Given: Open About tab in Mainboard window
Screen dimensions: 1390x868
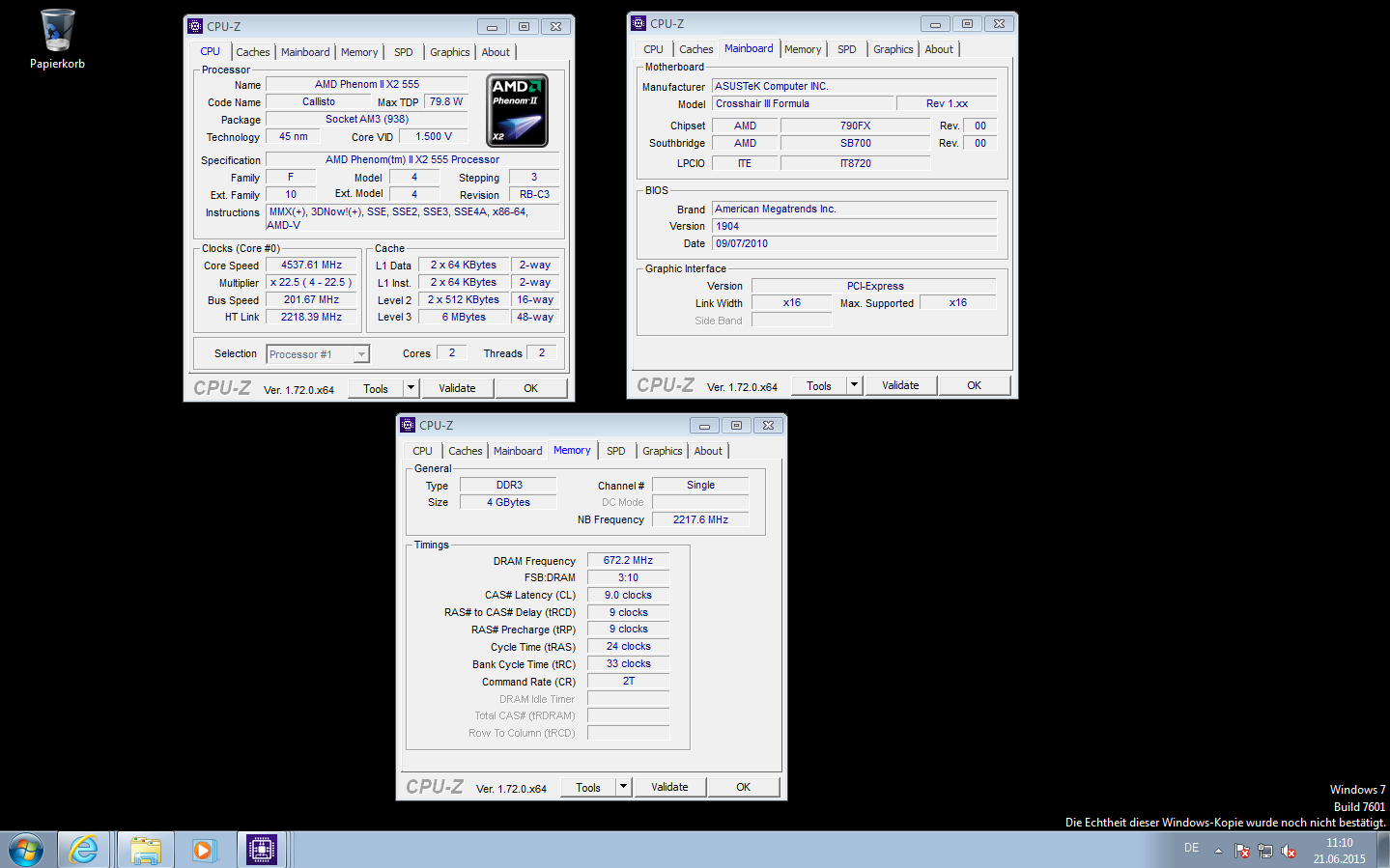Looking at the screenshot, I should point(939,49).
